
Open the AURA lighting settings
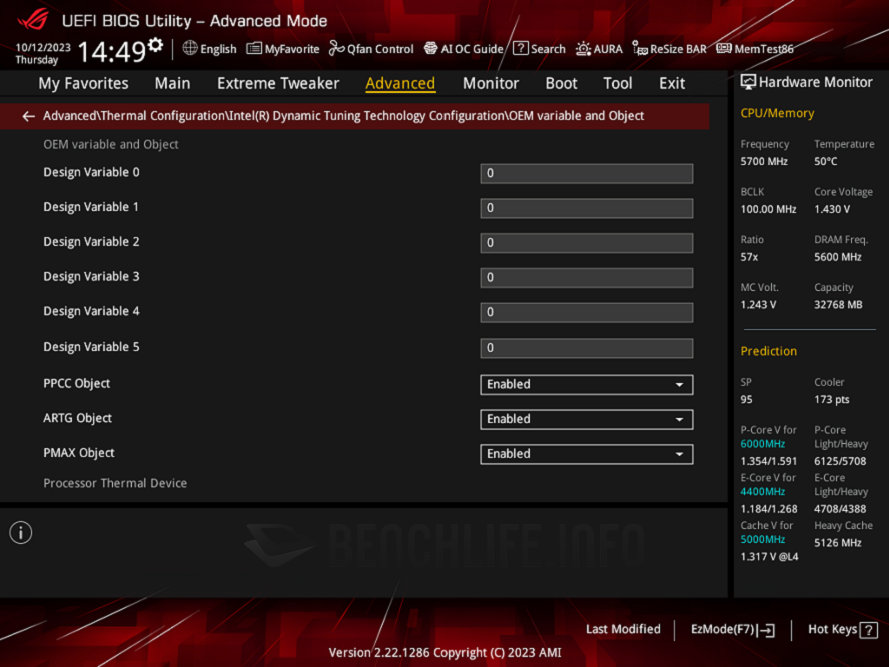tap(599, 48)
